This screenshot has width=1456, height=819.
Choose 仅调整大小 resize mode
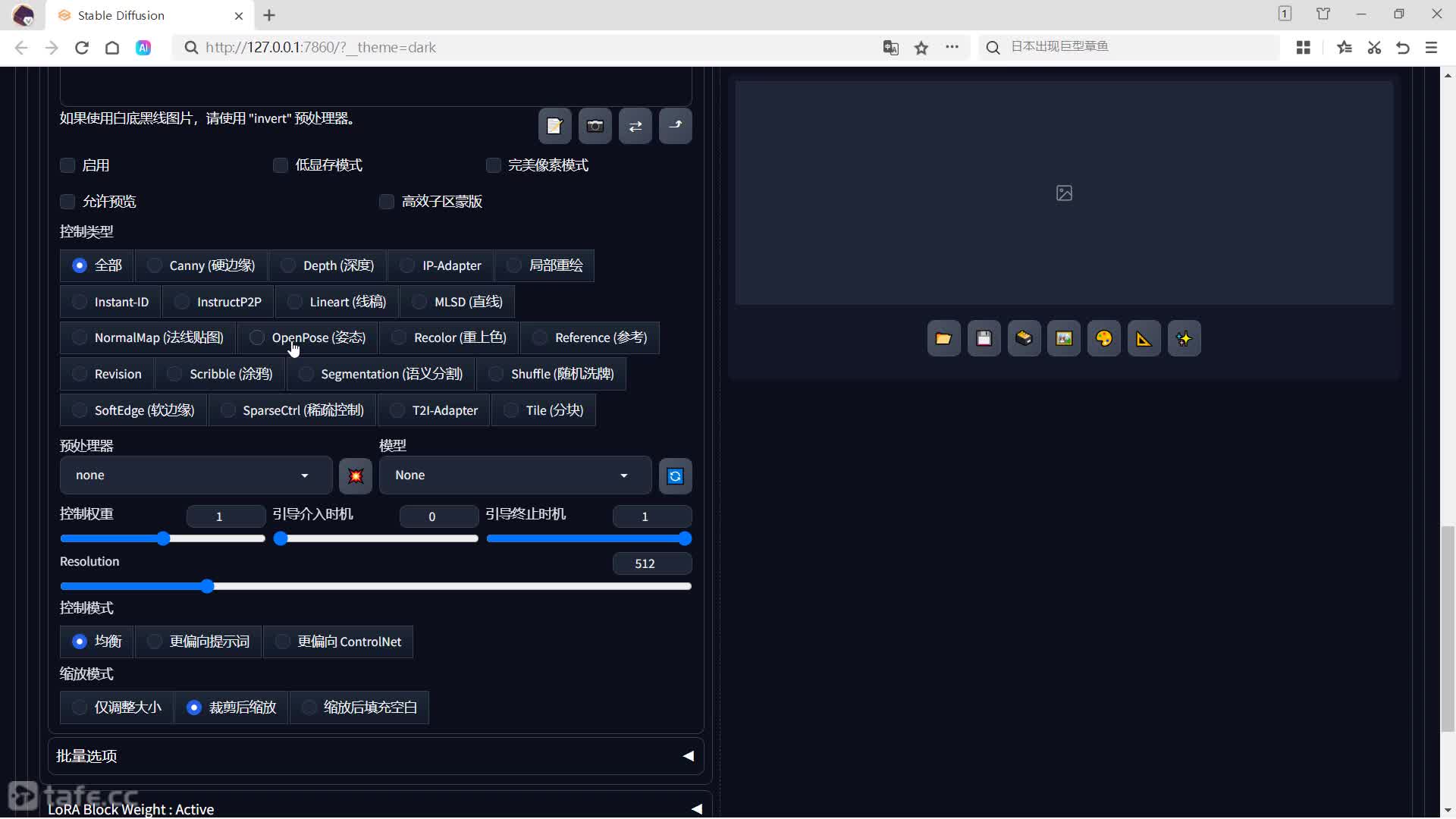(x=117, y=708)
